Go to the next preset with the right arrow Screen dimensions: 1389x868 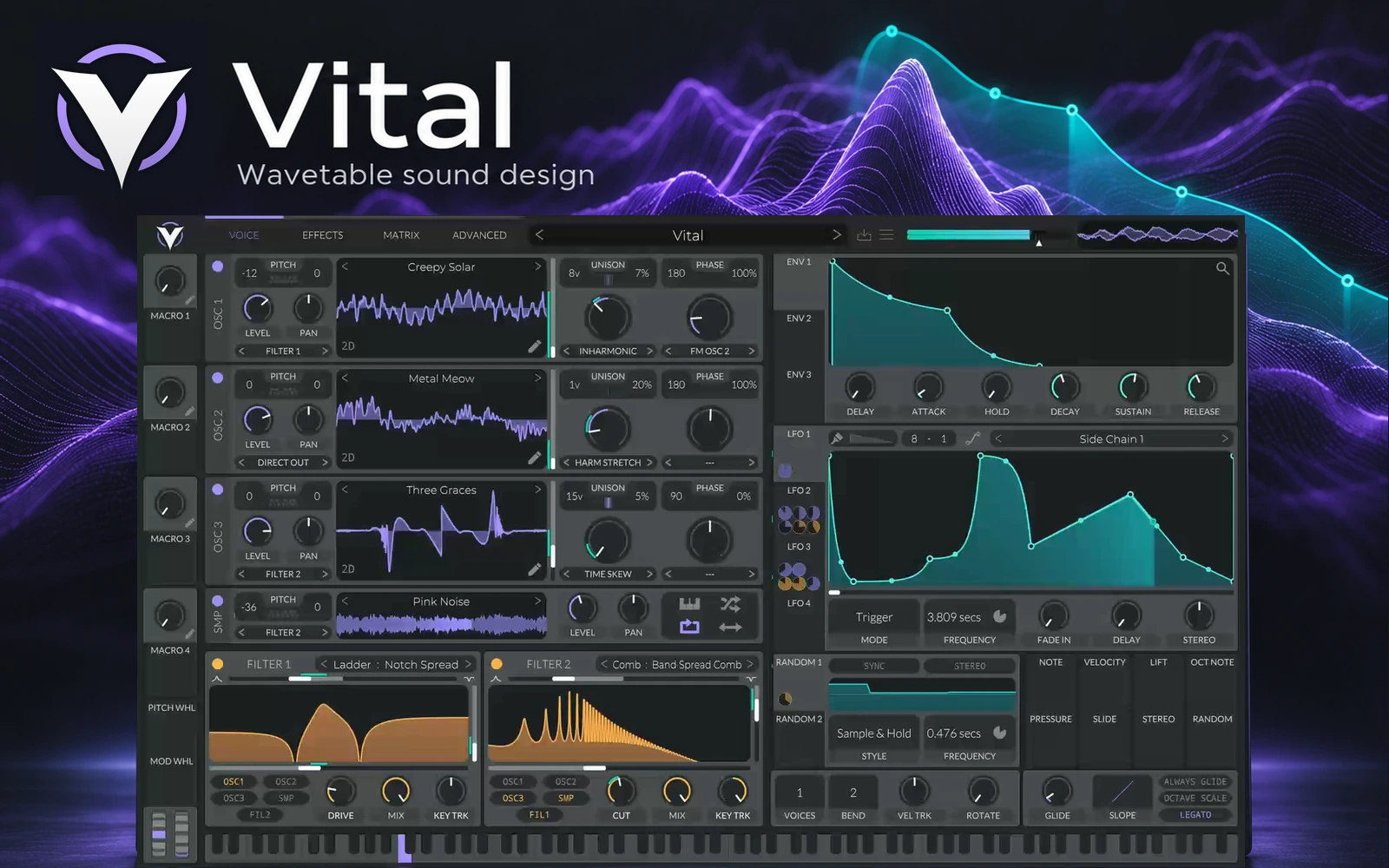(x=837, y=234)
